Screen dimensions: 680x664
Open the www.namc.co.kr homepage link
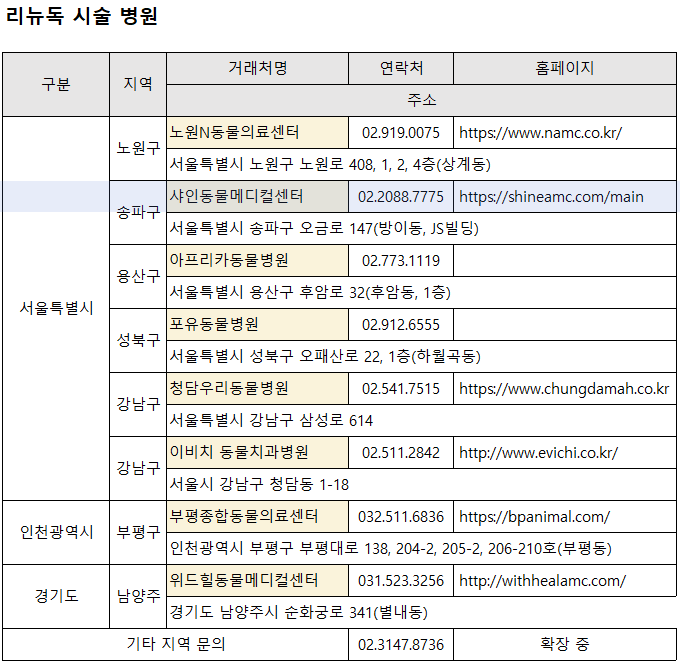(x=540, y=132)
